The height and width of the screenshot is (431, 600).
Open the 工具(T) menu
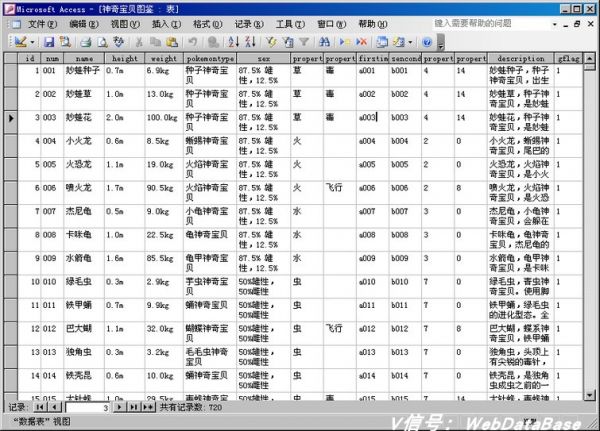(290, 24)
